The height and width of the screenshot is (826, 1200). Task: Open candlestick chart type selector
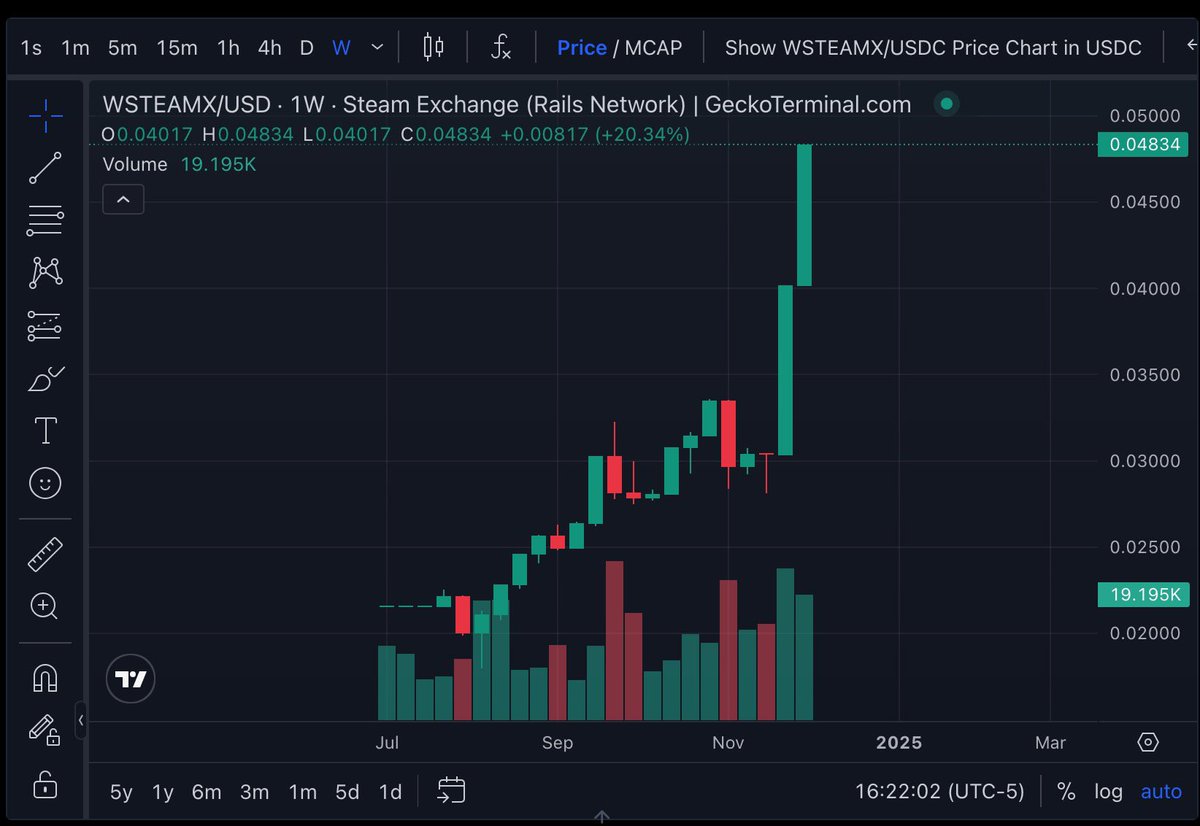click(x=433, y=47)
